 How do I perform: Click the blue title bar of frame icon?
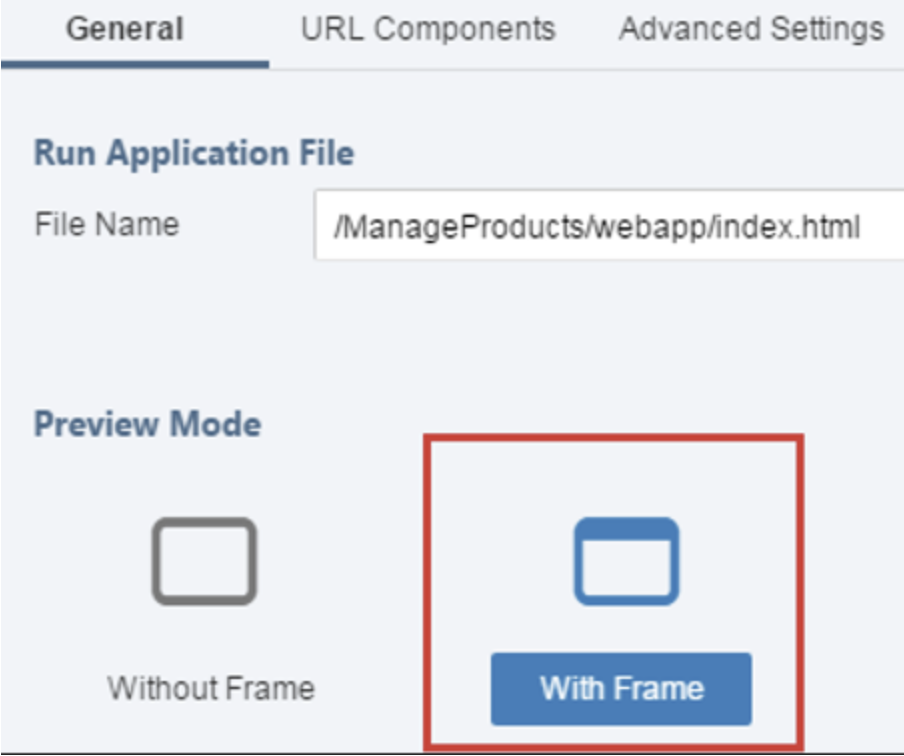pos(626,529)
